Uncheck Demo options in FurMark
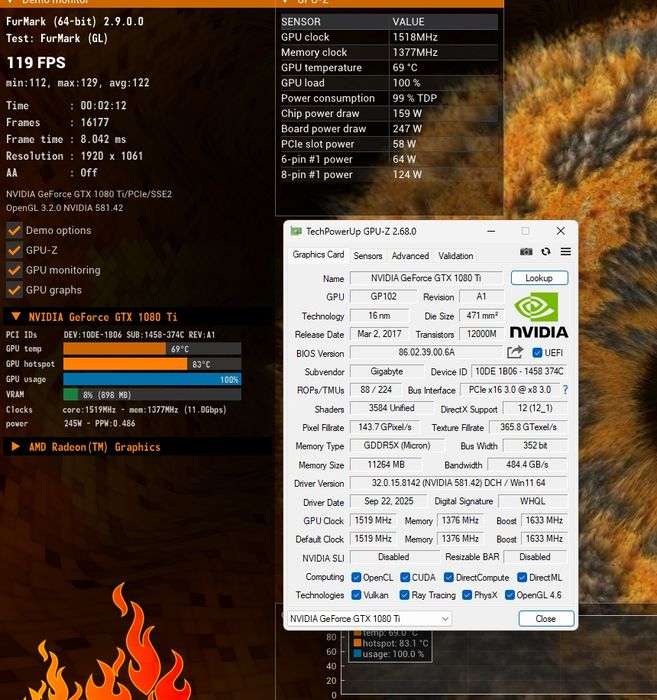The width and height of the screenshot is (657, 700). click(14, 230)
